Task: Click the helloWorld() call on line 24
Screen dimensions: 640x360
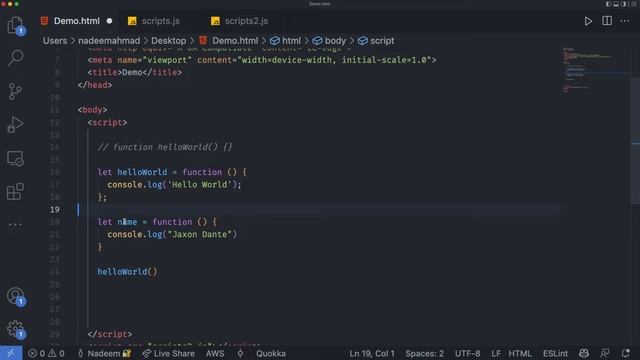Action: click(127, 272)
